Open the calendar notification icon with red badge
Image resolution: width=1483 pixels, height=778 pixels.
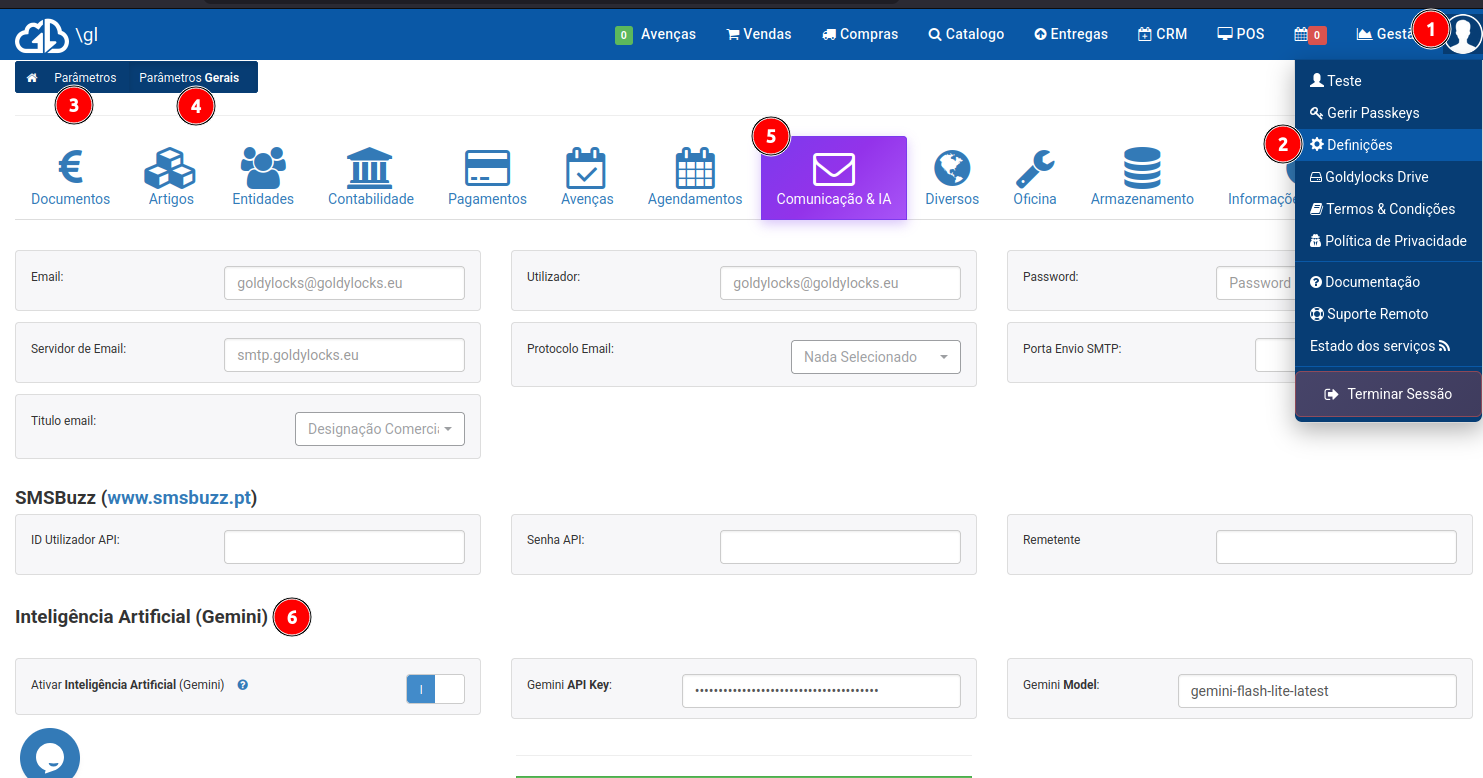(x=1310, y=34)
